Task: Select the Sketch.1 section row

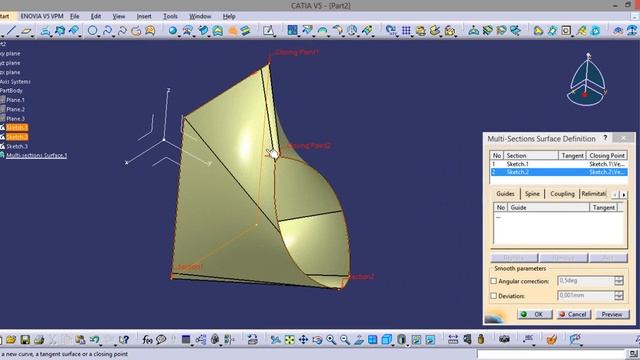Action: (558, 164)
